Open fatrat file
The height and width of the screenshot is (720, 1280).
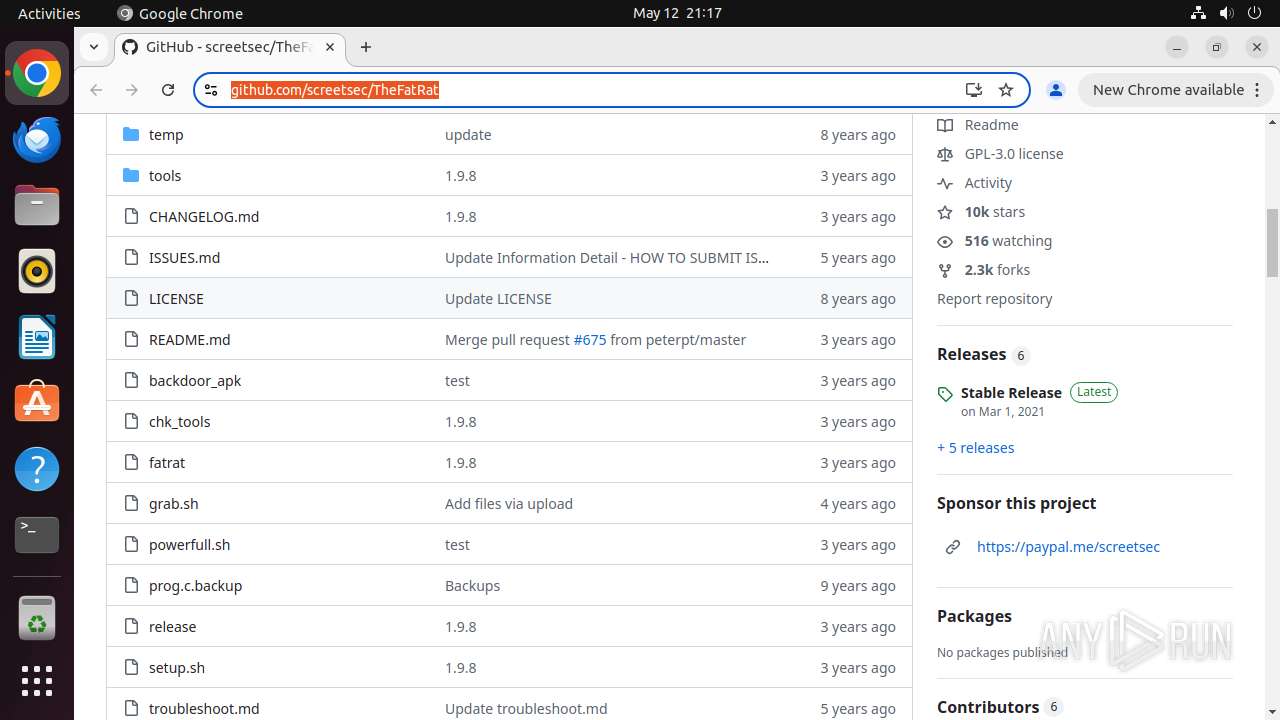pyautogui.click(x=167, y=462)
